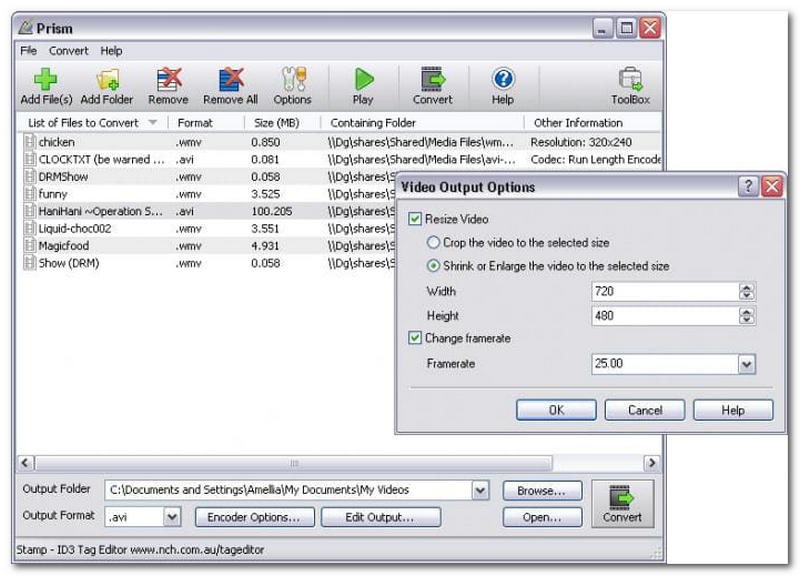Open the Convert menu in the menu bar
The image size is (800, 576).
(69, 51)
